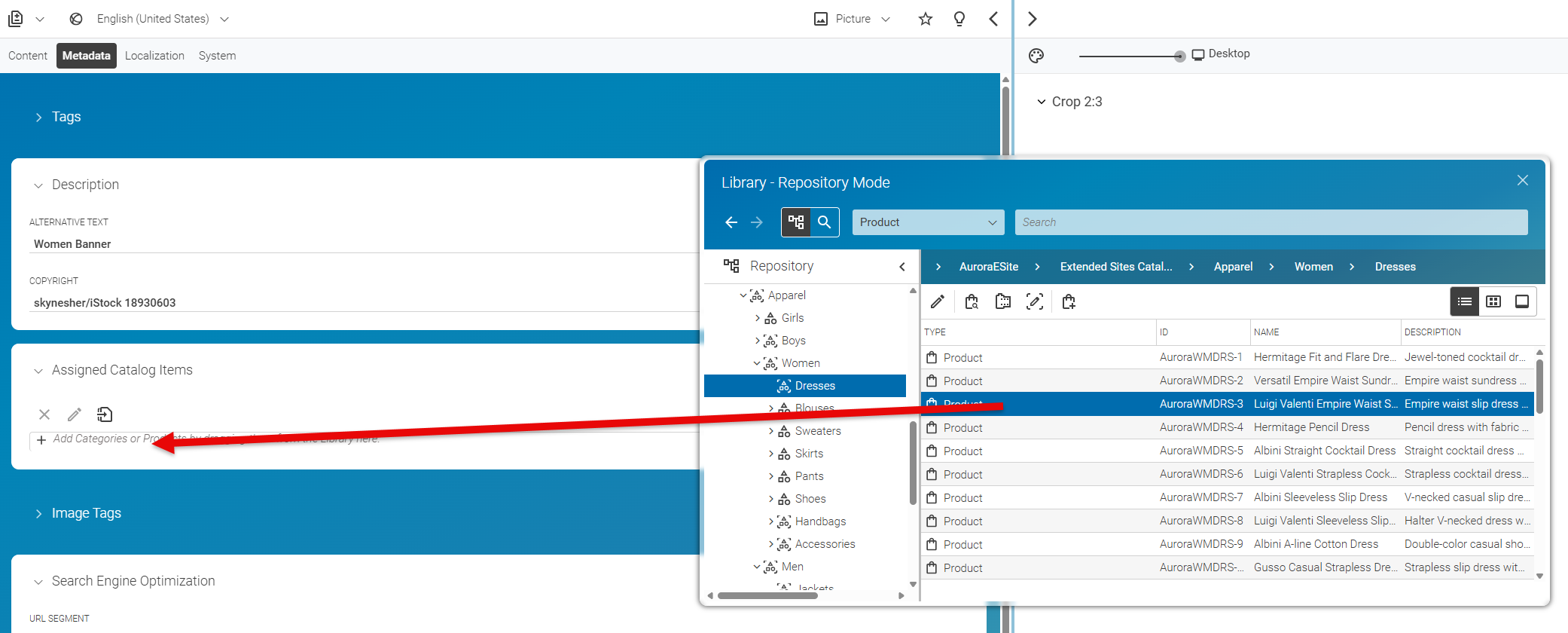Click Library toolbar clipboard search icon

coord(972,302)
